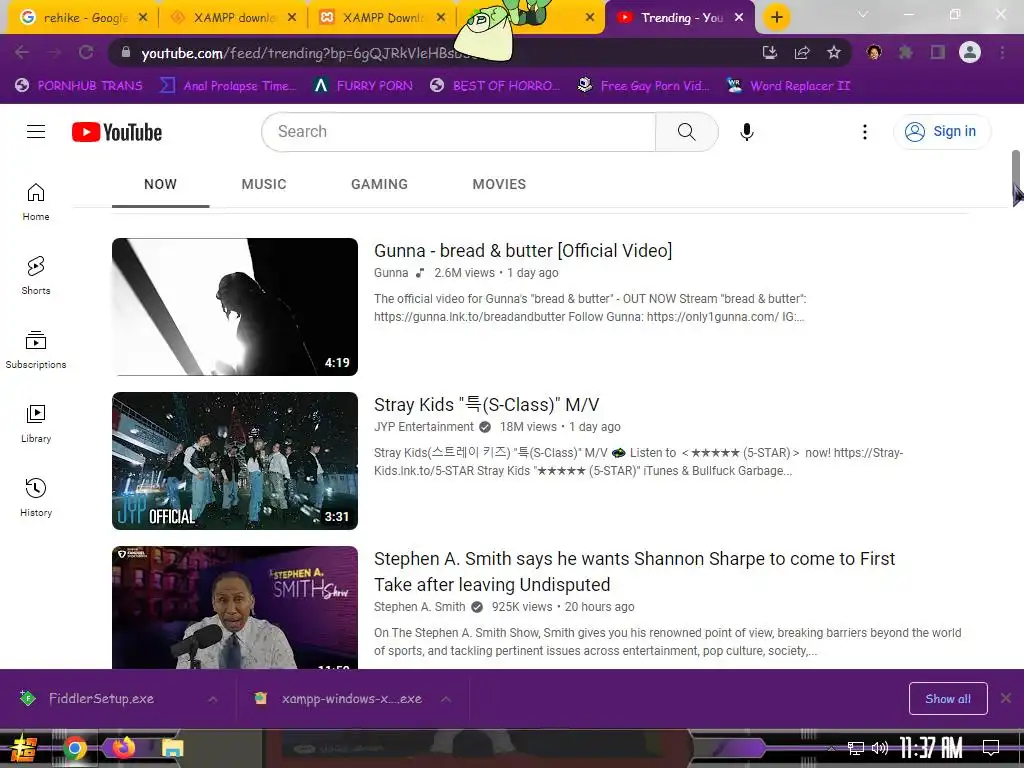Switch to the MUSIC trending tab
1024x768 pixels.
pos(264,184)
